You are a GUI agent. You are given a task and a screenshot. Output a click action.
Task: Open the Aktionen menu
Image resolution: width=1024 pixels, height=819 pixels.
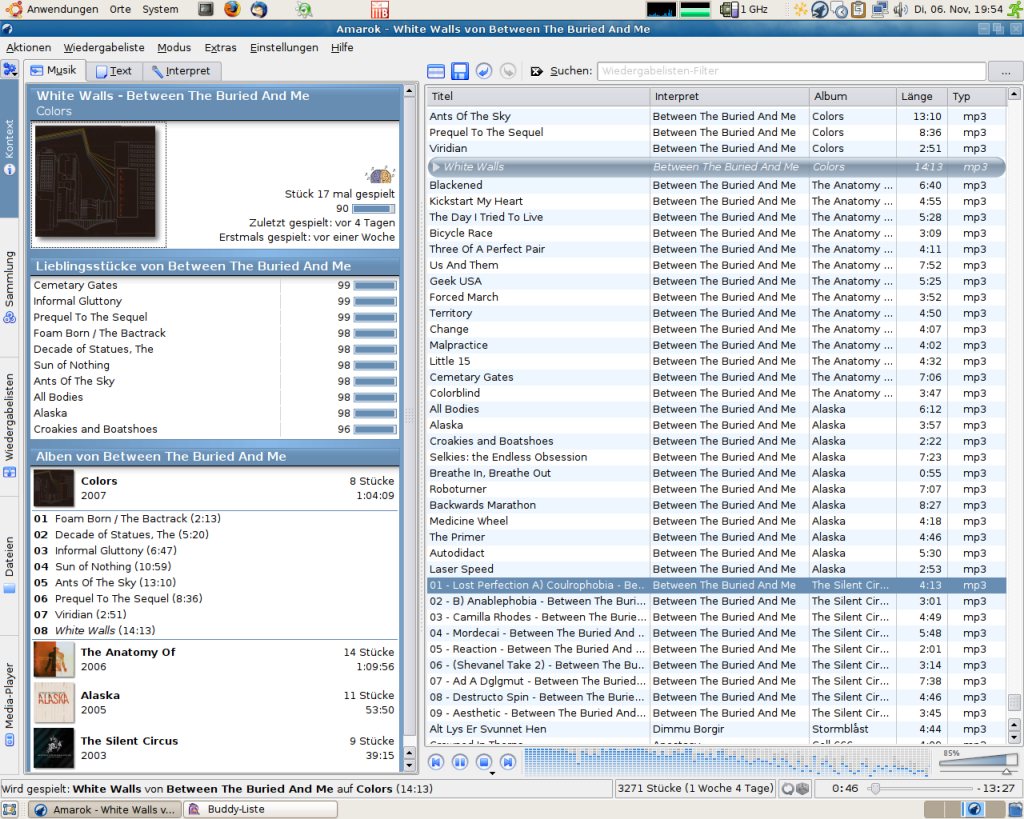[x=29, y=48]
